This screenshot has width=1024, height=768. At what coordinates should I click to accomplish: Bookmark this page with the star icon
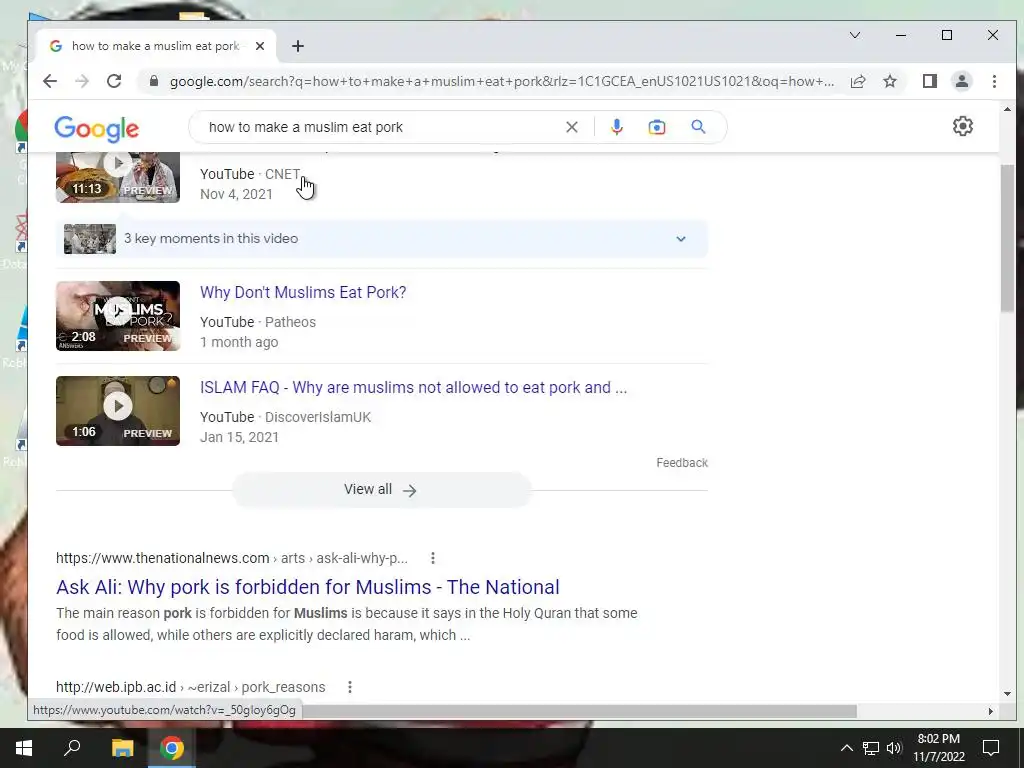point(889,81)
